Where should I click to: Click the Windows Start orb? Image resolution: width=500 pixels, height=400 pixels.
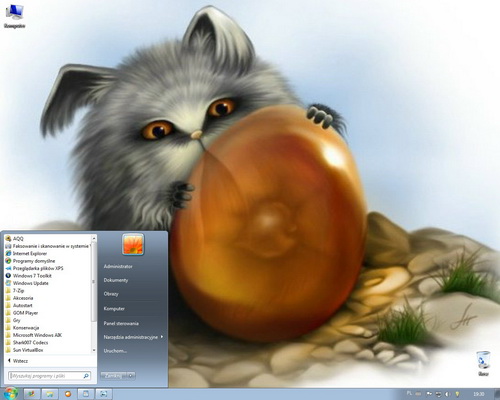[x=11, y=394]
